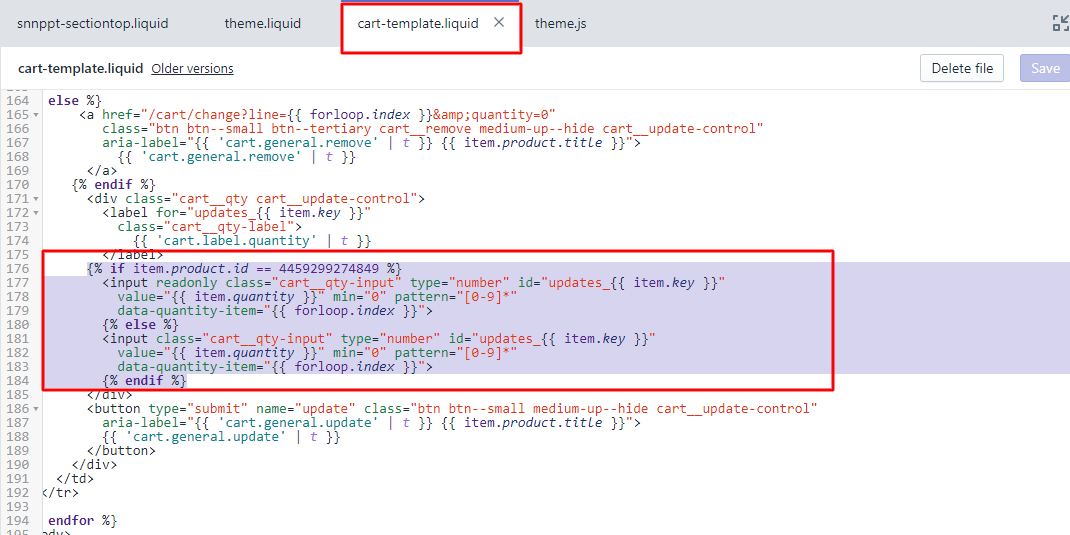Open the Older versions link
The width and height of the screenshot is (1070, 535).
pyautogui.click(x=192, y=69)
